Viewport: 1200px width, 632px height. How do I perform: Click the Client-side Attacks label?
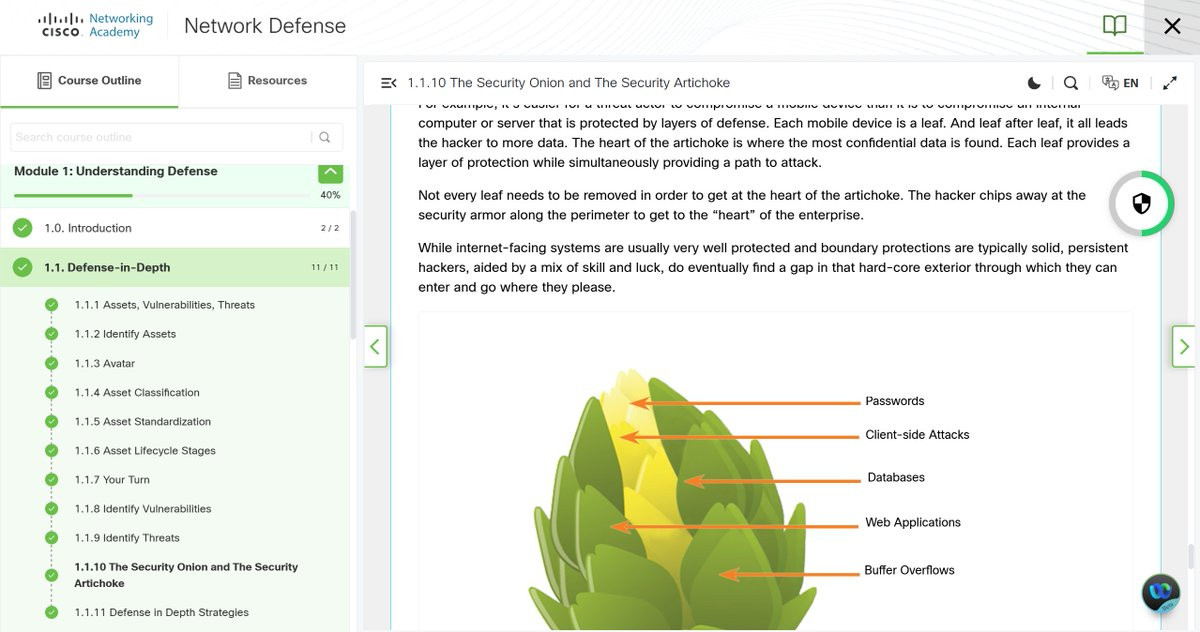click(x=917, y=435)
